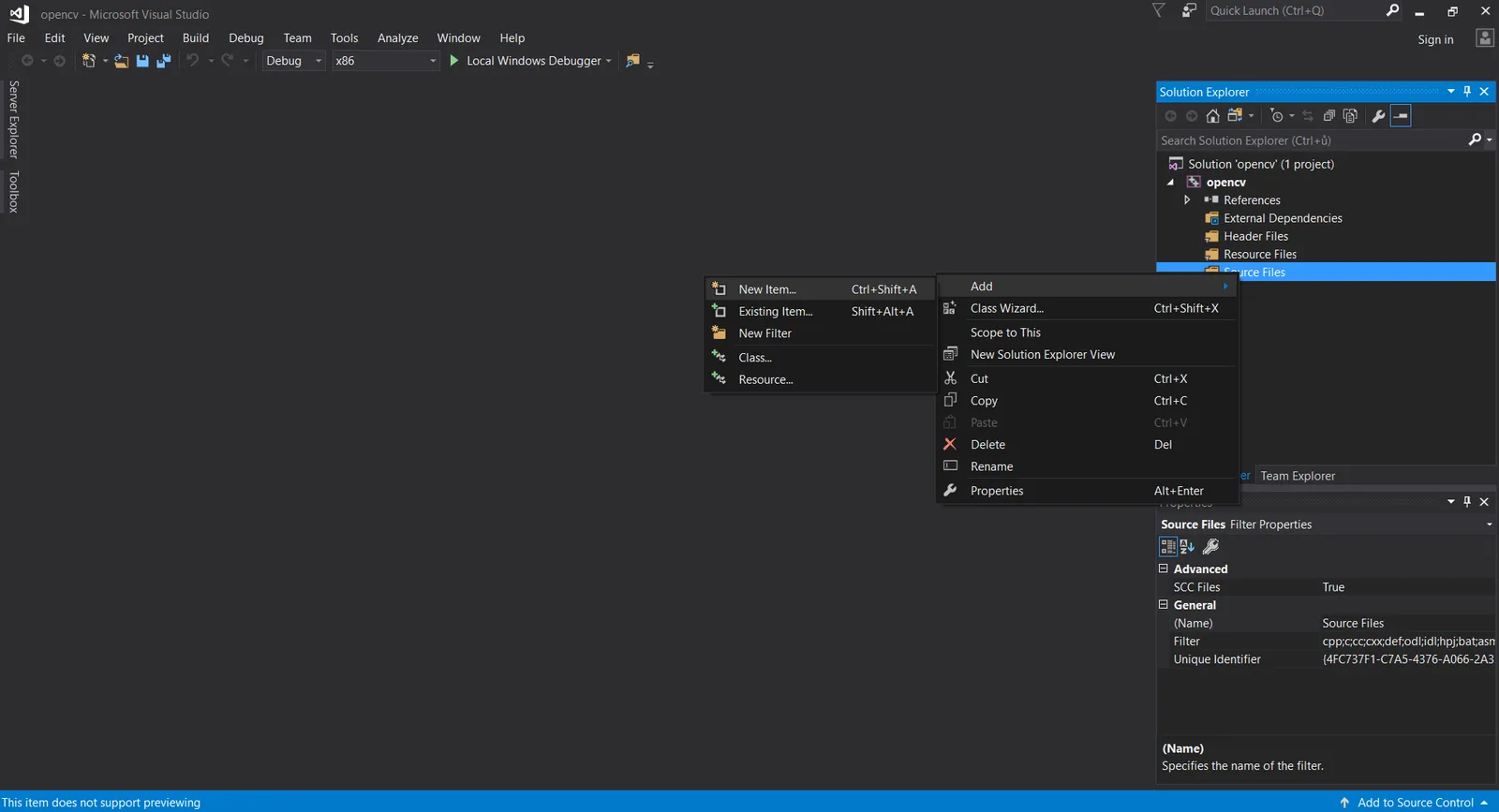Image resolution: width=1499 pixels, height=812 pixels.
Task: Select New Filter in the submenu
Action: point(820,333)
